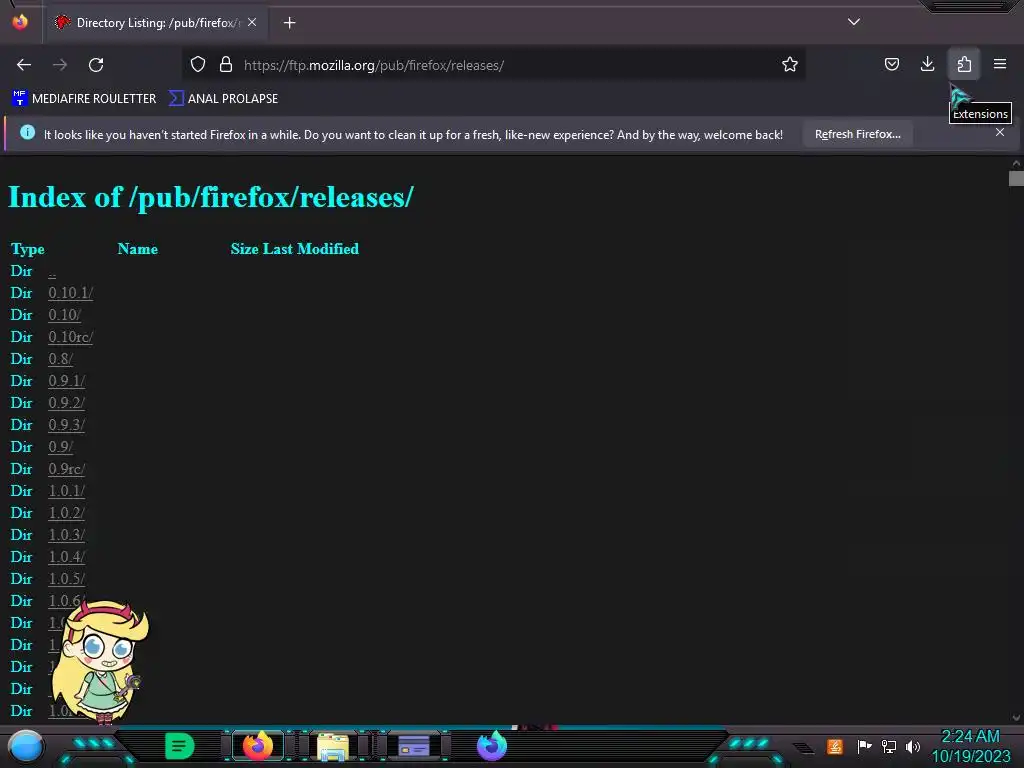Viewport: 1024px width, 768px height.
Task: Open the 1.0.1/ directory
Action: coord(67,491)
